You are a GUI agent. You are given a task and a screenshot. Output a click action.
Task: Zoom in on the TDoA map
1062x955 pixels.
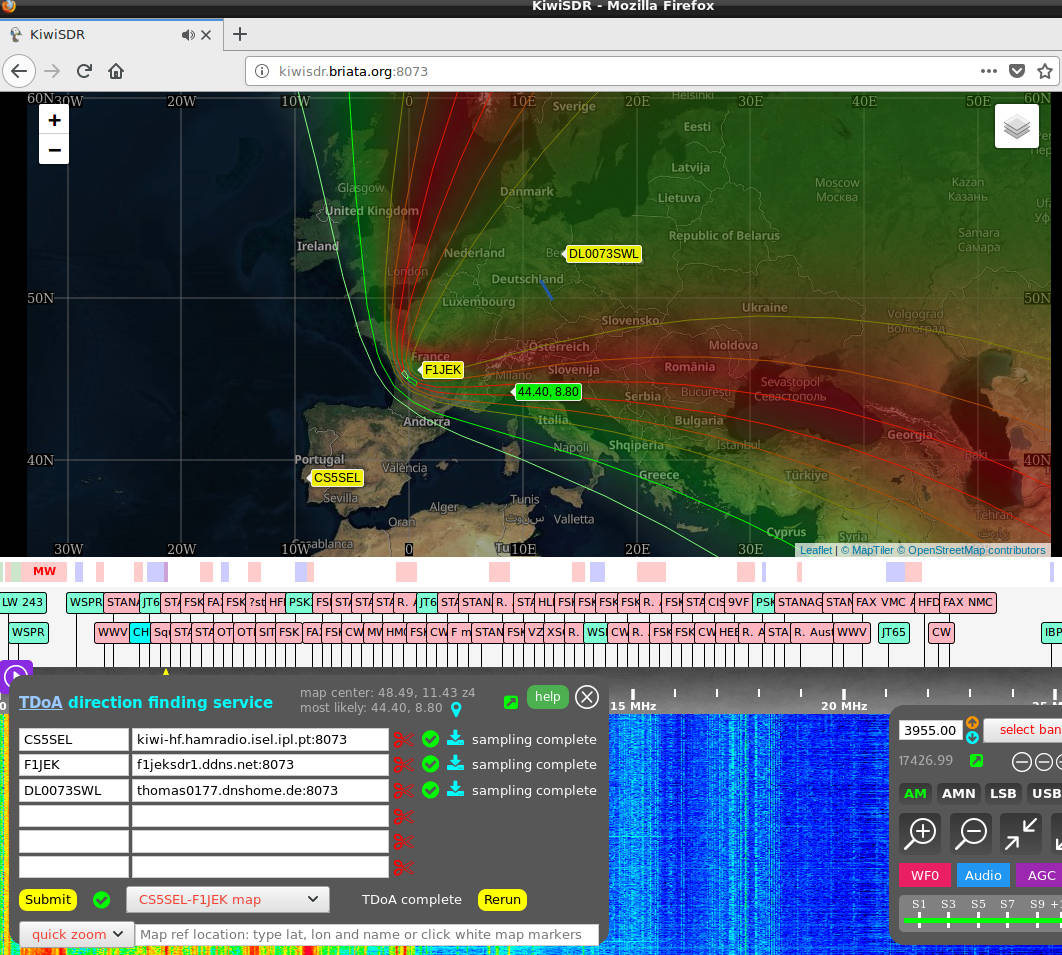pos(54,120)
